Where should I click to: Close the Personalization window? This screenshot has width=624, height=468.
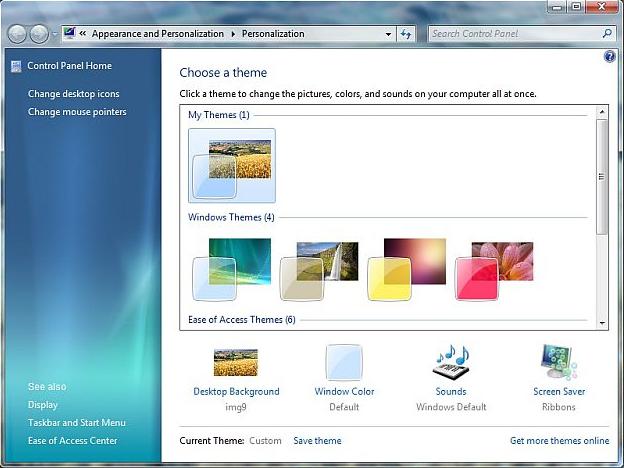click(x=602, y=7)
